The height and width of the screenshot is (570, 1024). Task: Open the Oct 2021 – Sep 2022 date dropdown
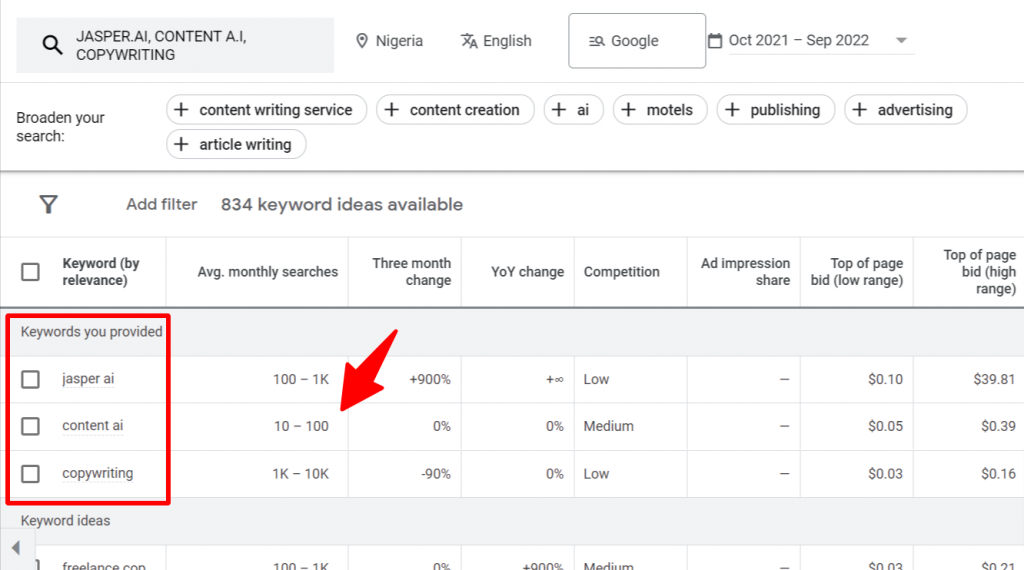pyautogui.click(x=820, y=40)
